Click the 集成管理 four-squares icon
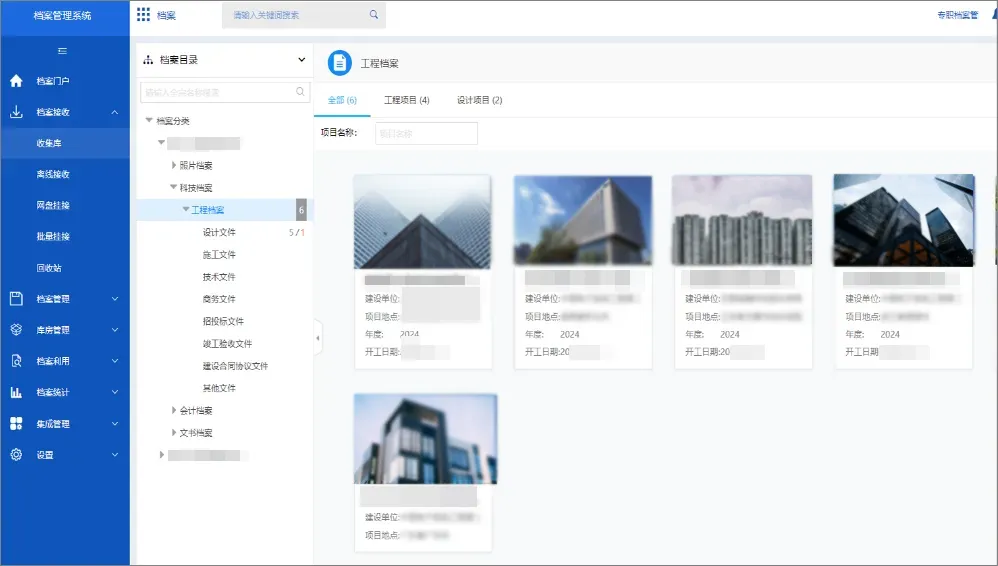Viewport: 998px width, 566px height. [16, 423]
